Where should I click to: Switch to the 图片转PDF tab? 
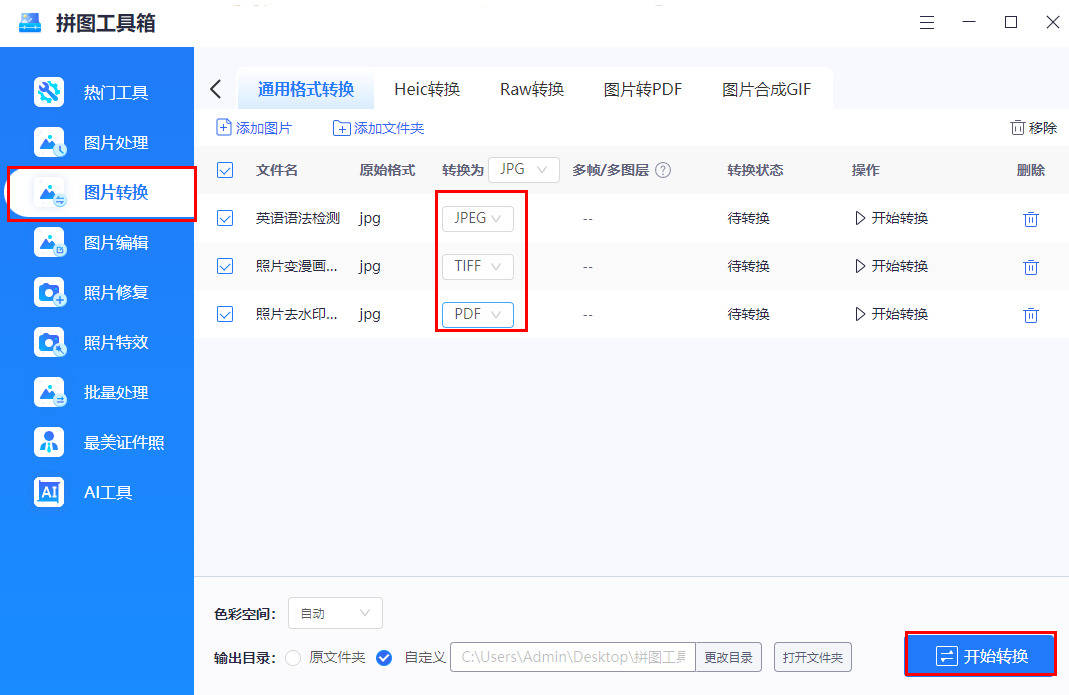click(642, 89)
